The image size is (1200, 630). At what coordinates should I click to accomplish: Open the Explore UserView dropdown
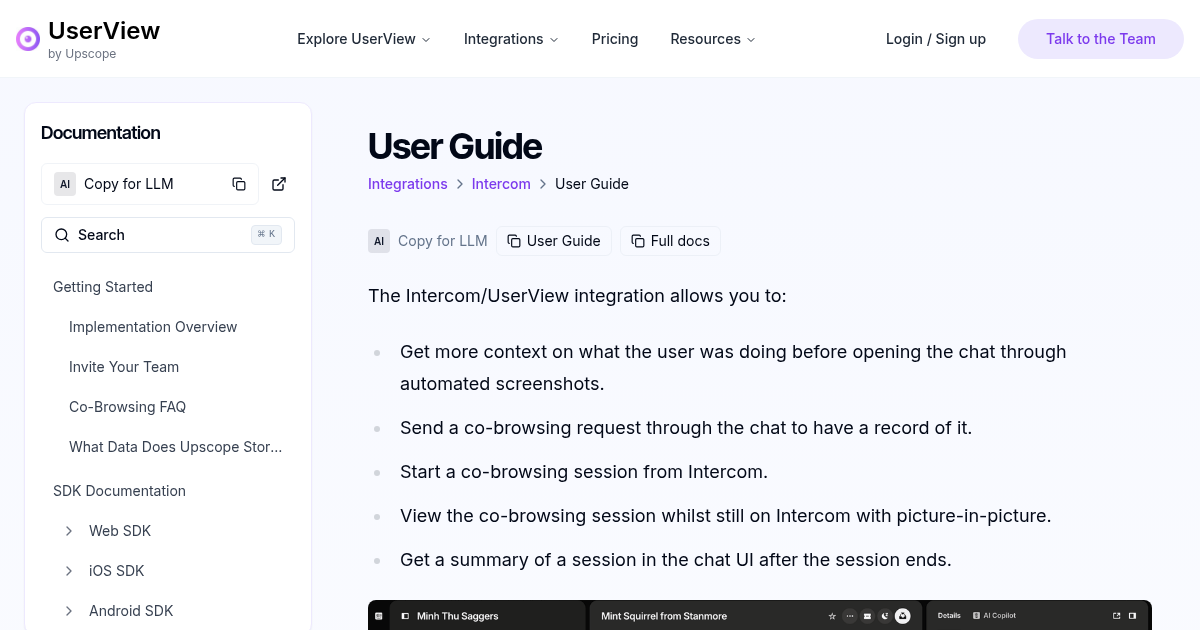pos(364,39)
